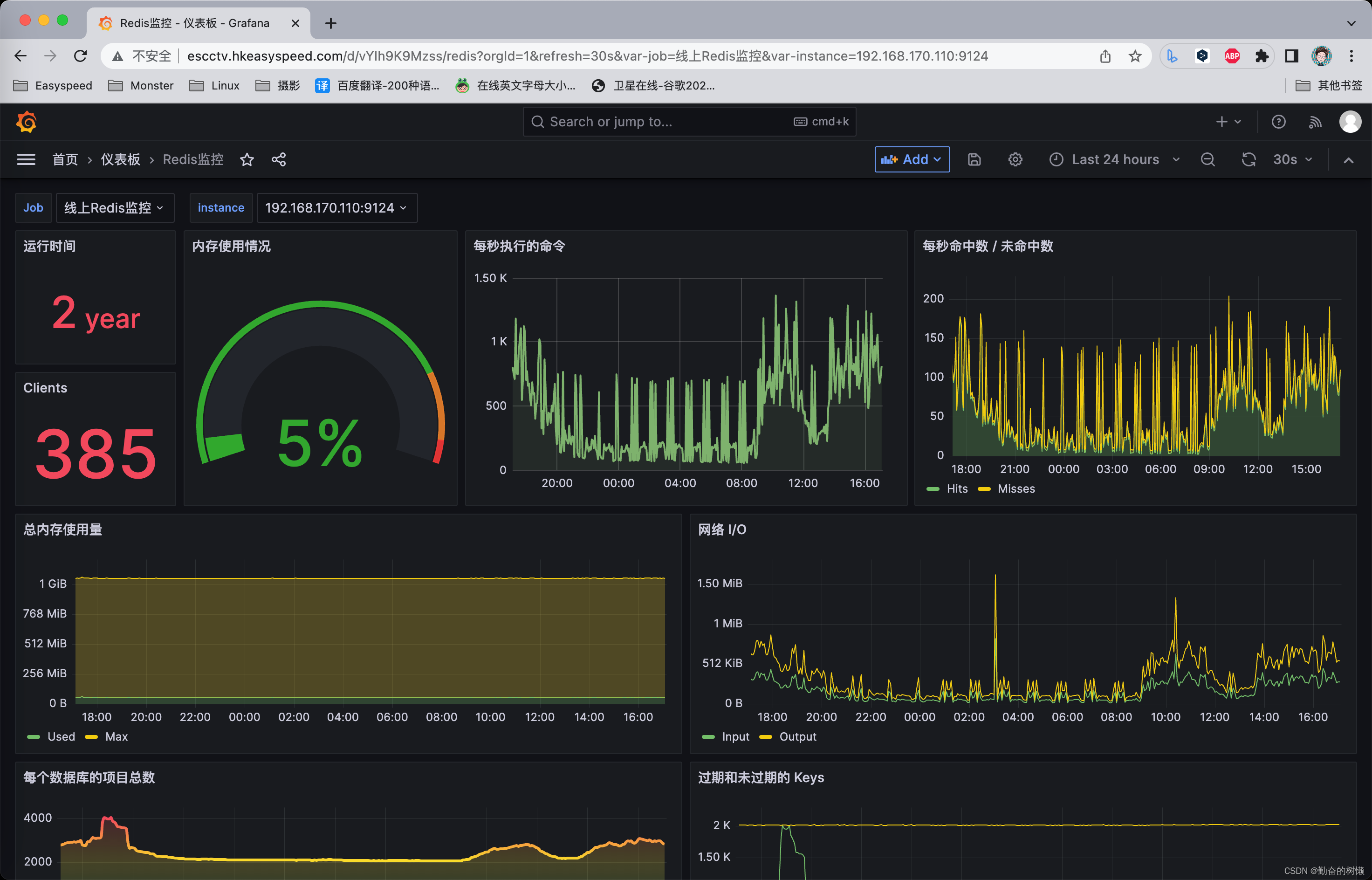Toggle Used series in memory legend
1372x880 pixels.
(61, 736)
